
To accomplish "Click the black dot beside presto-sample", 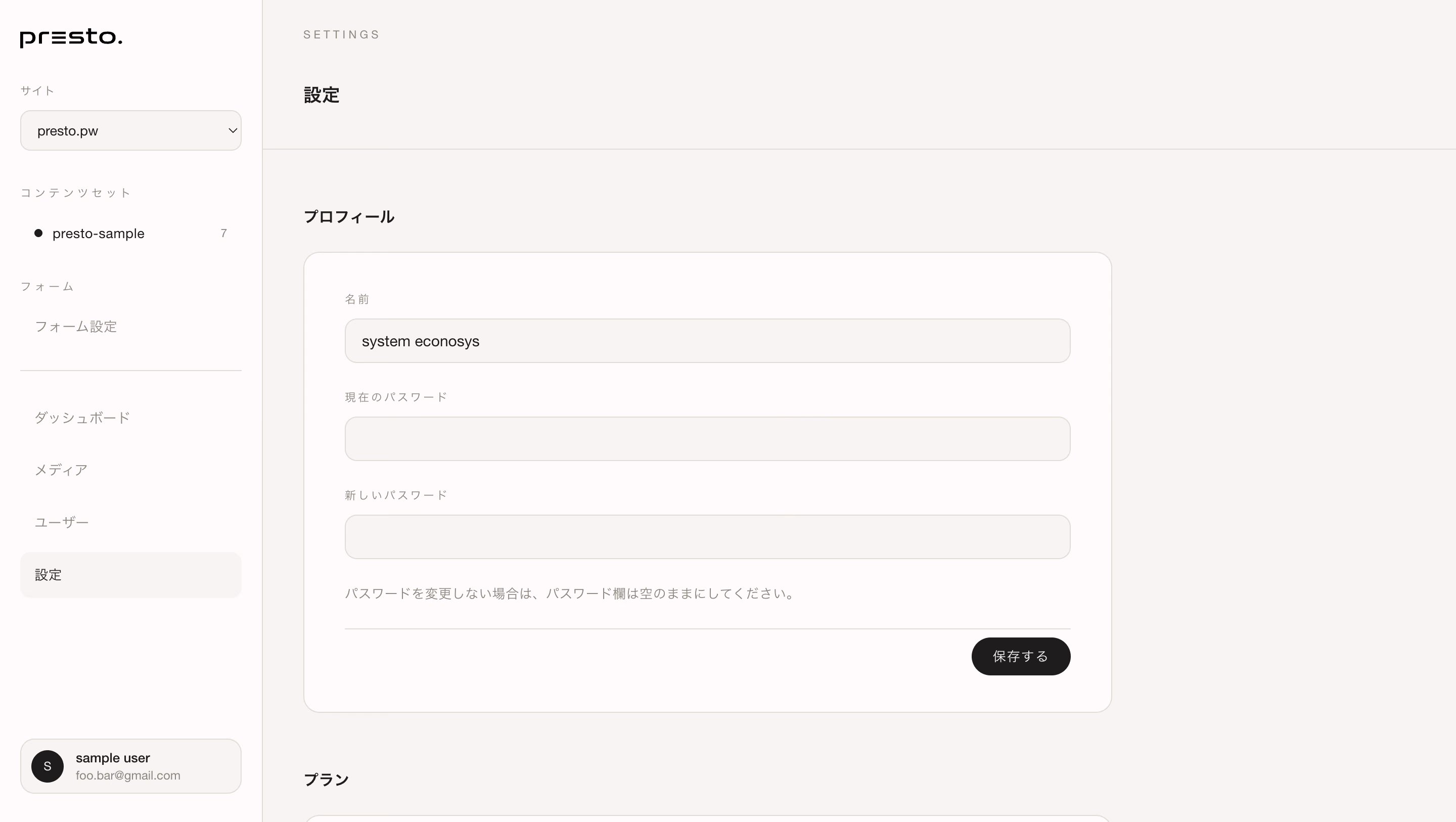I will [38, 233].
